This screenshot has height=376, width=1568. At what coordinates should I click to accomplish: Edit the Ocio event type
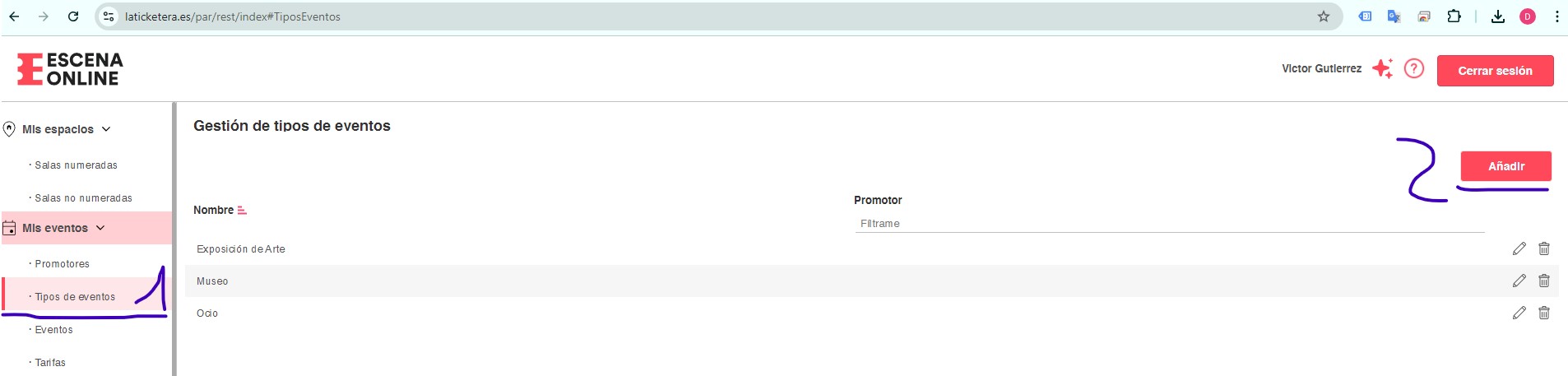click(x=1519, y=313)
